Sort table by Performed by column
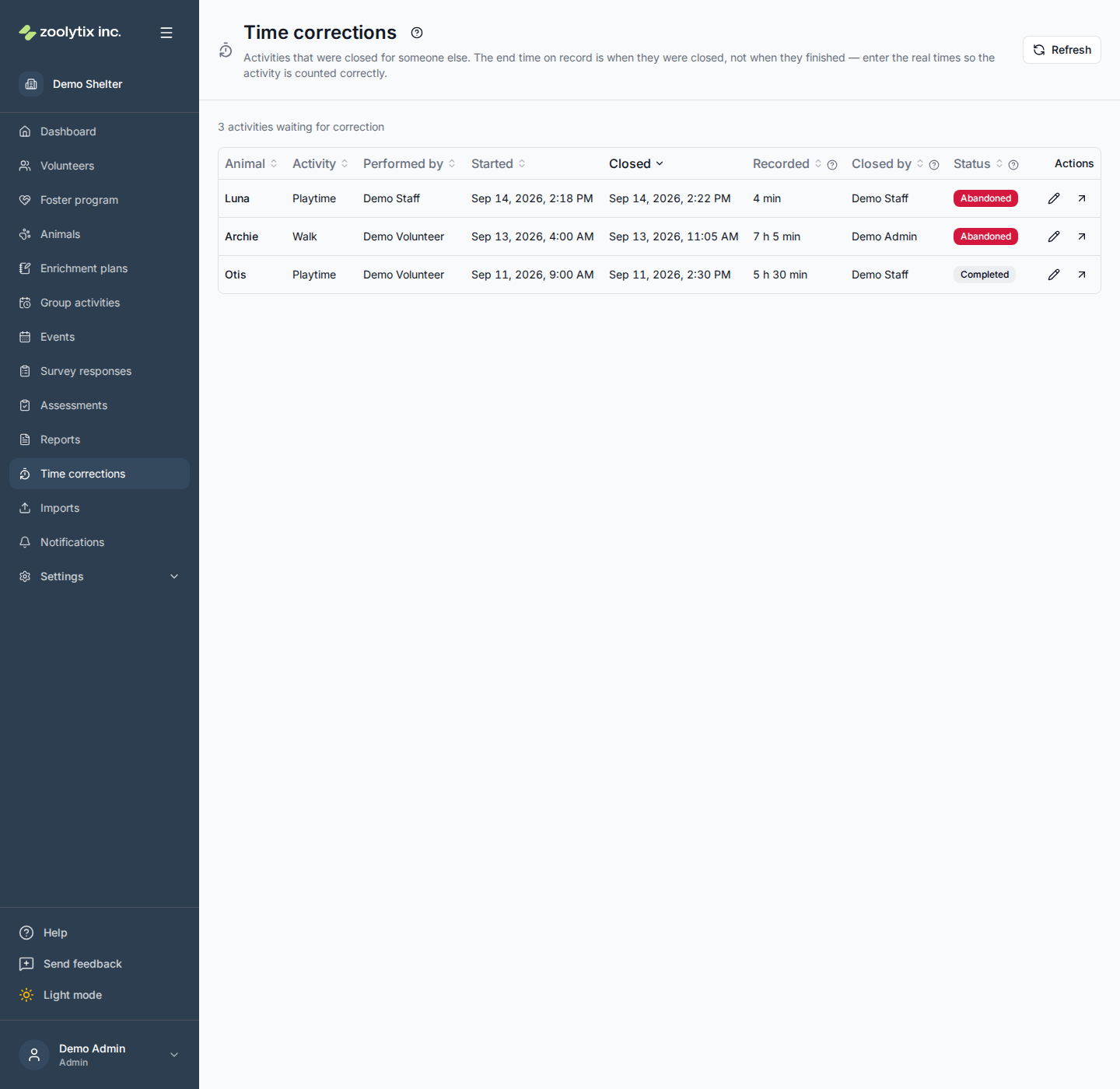The image size is (1120, 1089). (x=409, y=163)
